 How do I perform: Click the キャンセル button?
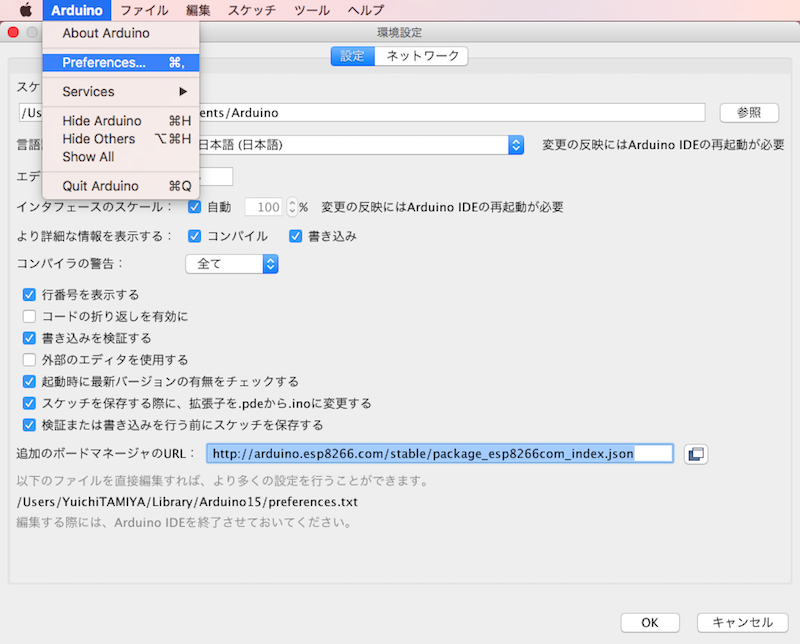pyautogui.click(x=742, y=623)
